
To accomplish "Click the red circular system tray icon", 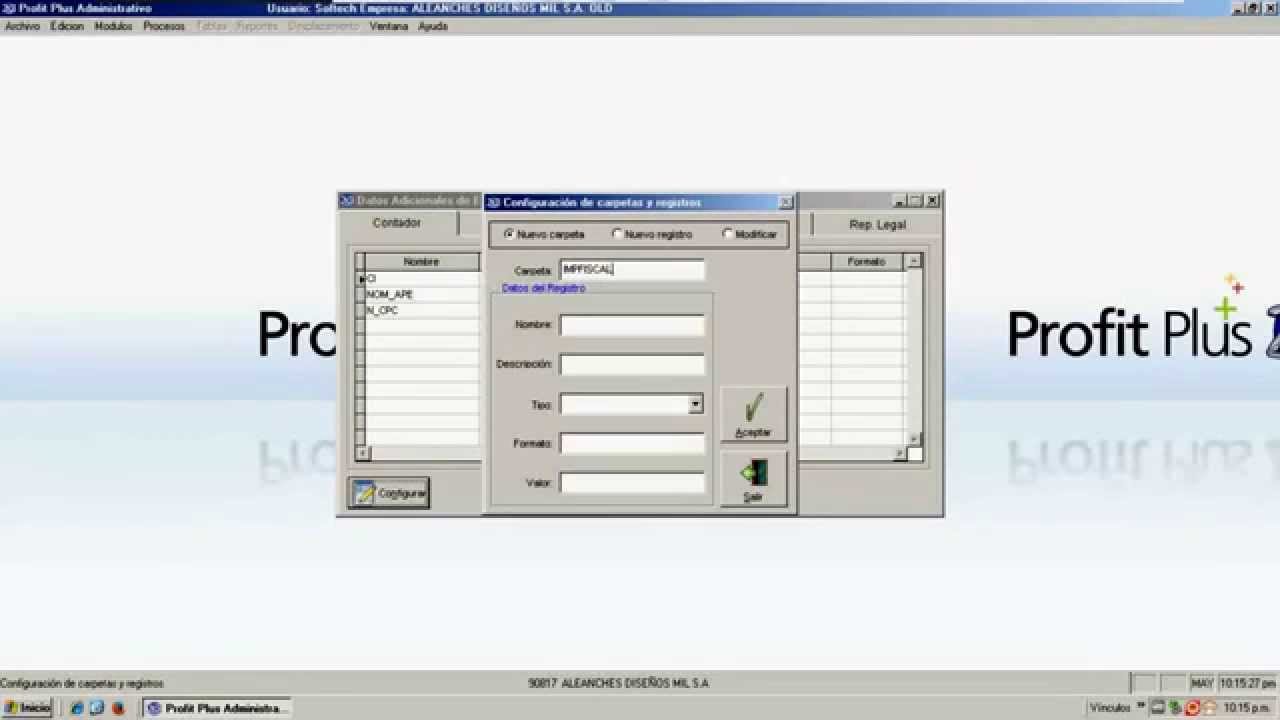I will pyautogui.click(x=1192, y=708).
